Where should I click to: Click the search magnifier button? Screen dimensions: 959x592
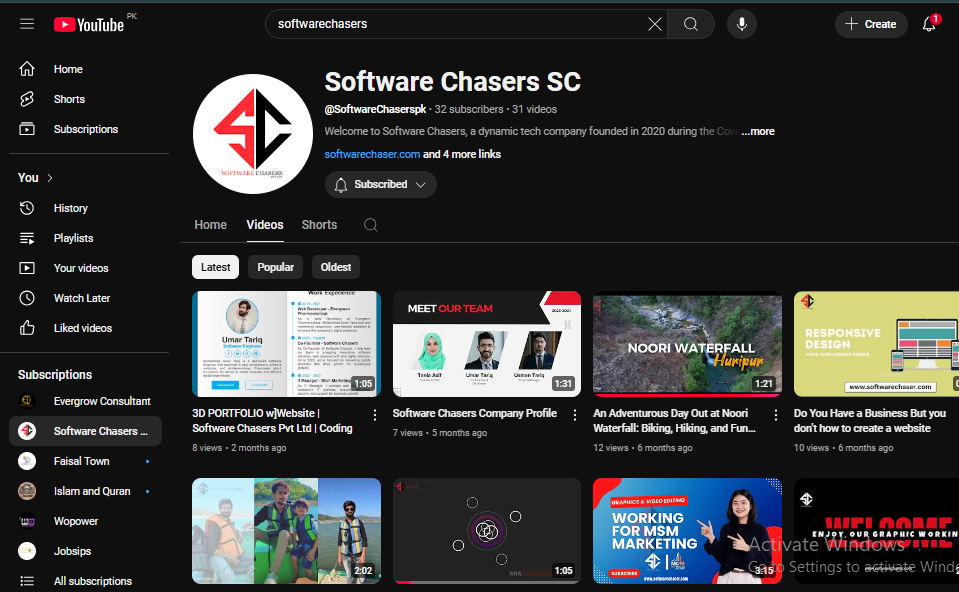(691, 24)
